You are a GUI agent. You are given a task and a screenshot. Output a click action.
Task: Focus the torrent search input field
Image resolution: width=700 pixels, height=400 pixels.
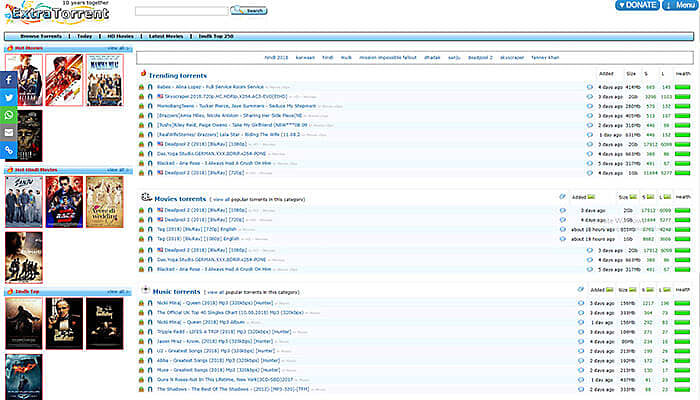coord(182,11)
